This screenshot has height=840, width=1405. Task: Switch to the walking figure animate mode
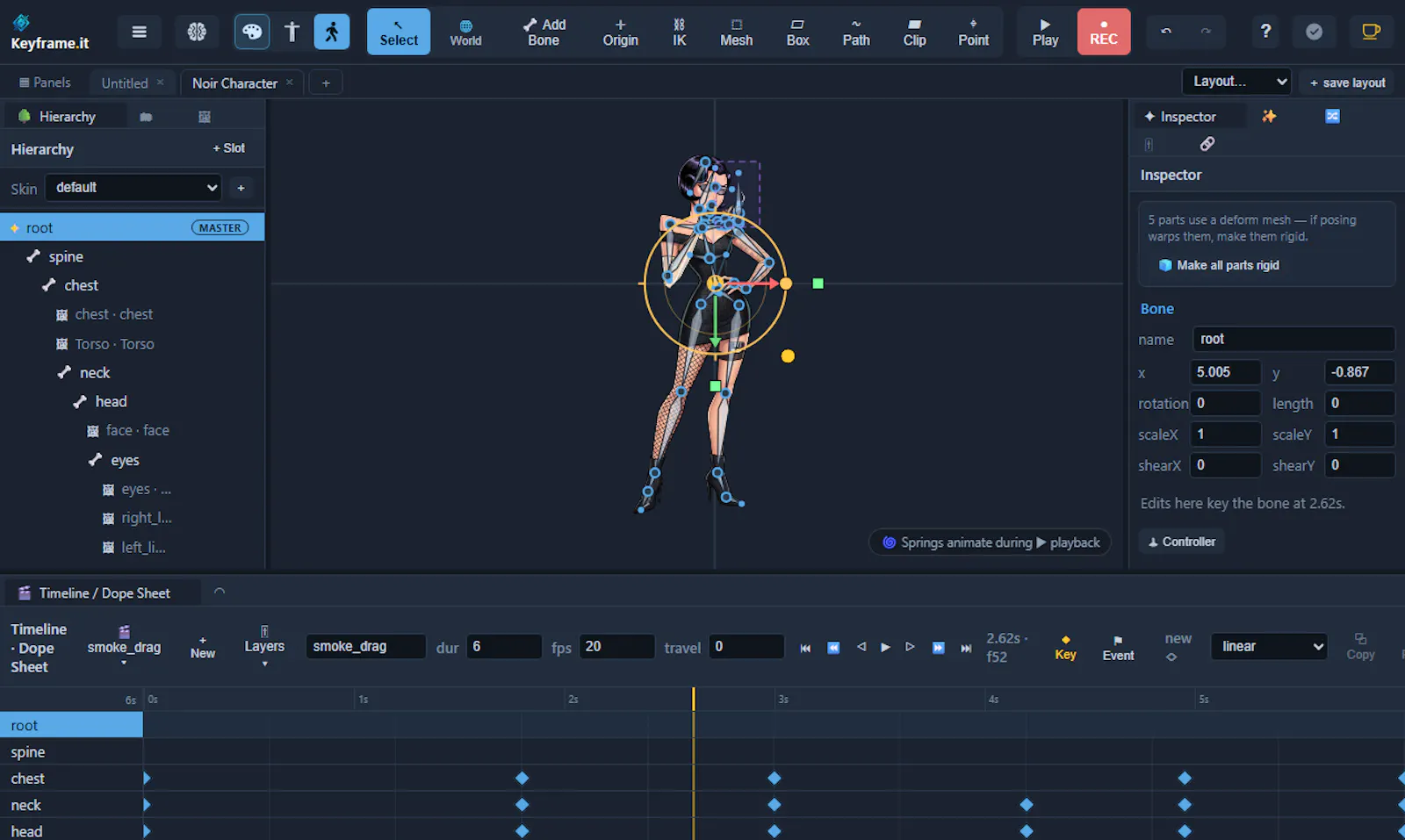tap(331, 32)
